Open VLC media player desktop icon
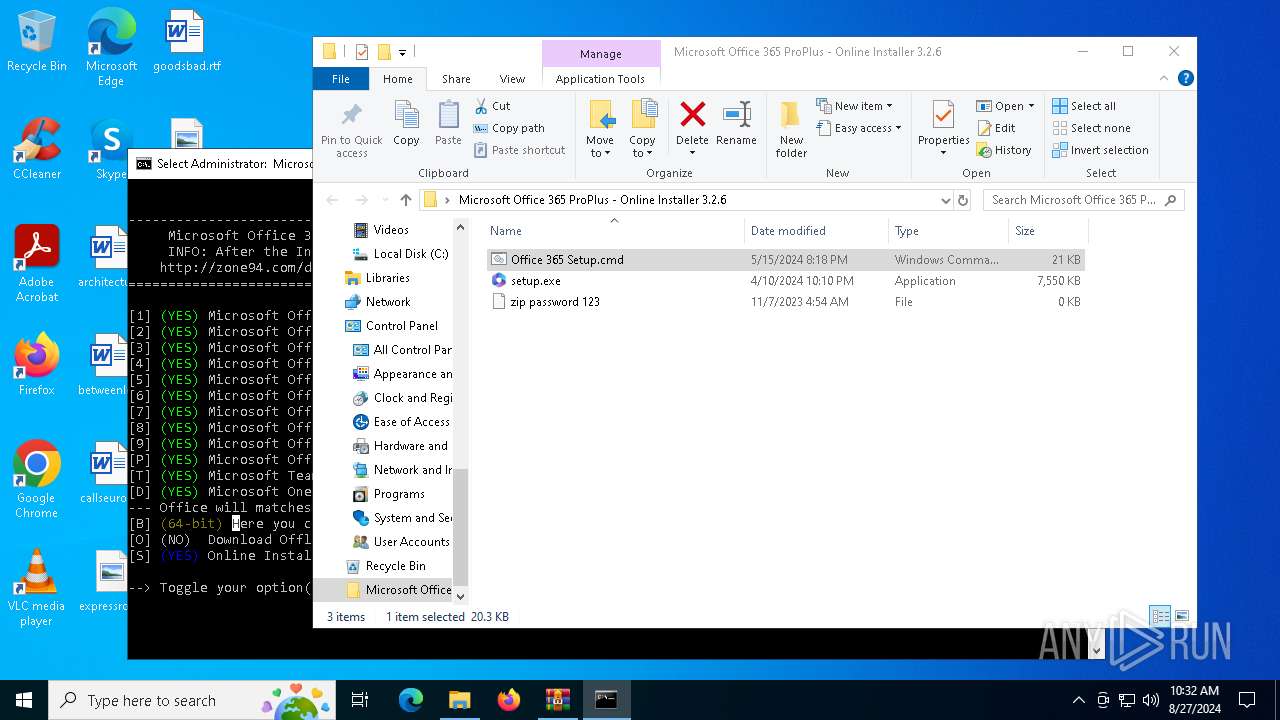This screenshot has width=1280, height=720. point(37,588)
